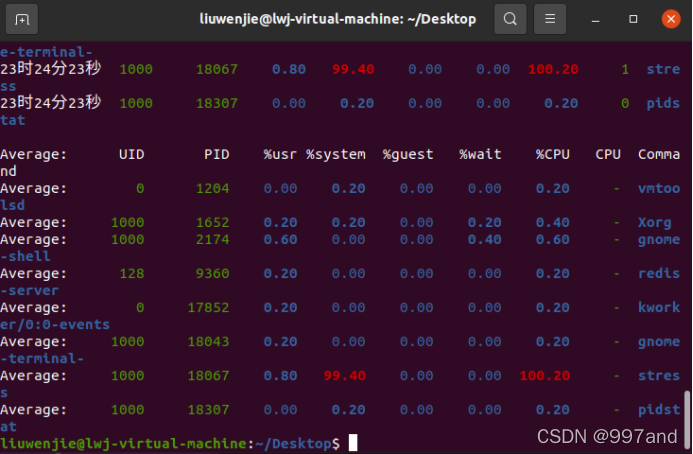Click the -server wrapped text

tap(30, 290)
